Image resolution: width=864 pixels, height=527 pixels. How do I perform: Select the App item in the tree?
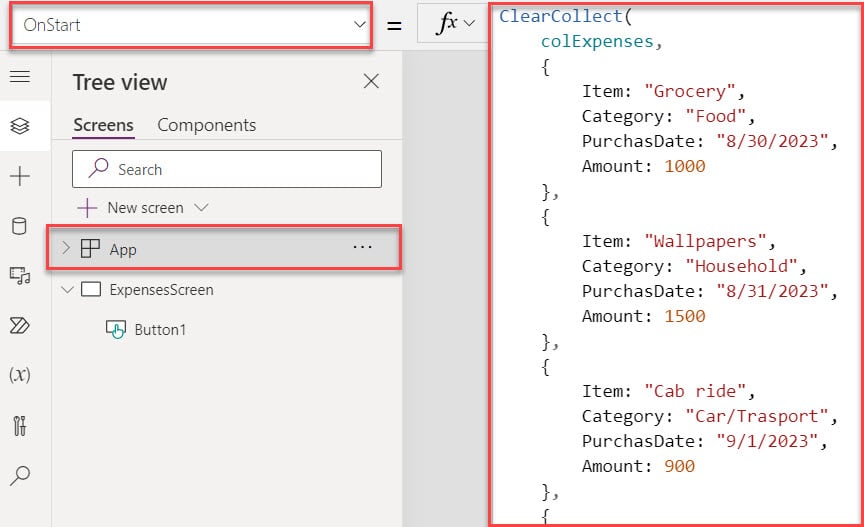(224, 249)
